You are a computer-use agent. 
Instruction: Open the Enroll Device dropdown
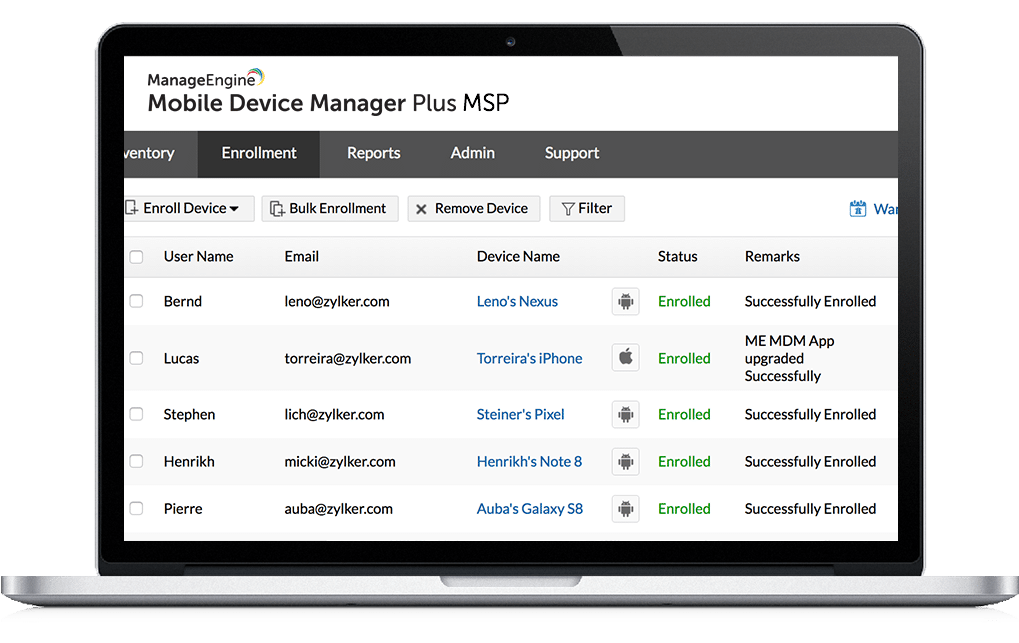coord(189,209)
